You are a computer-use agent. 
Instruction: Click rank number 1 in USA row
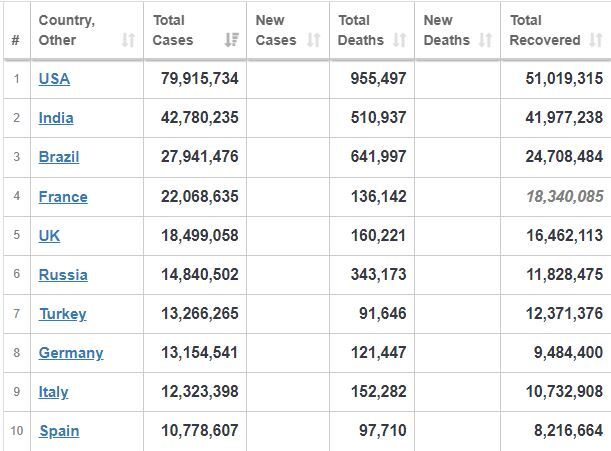[x=16, y=79]
